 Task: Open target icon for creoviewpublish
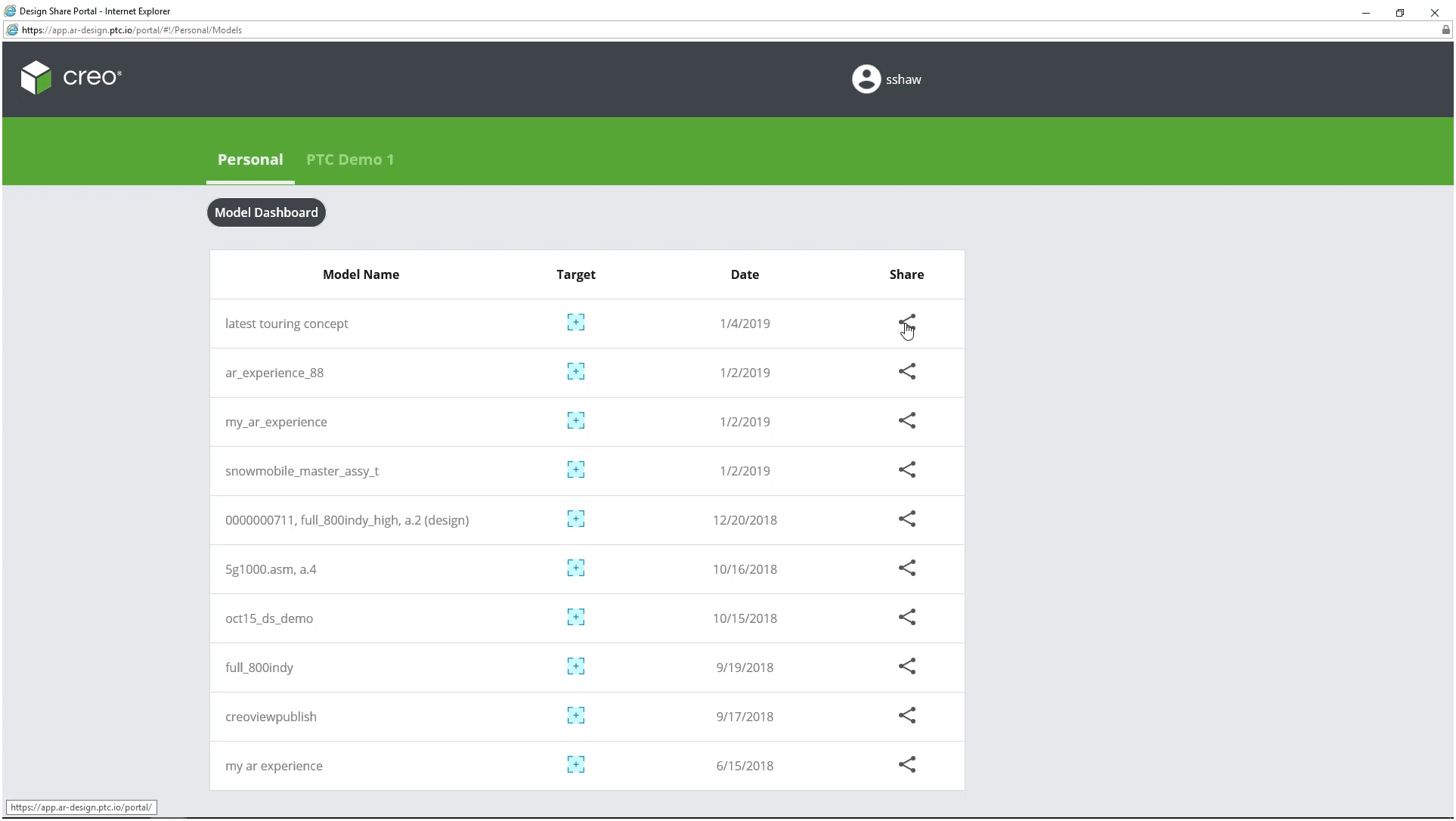coord(575,716)
